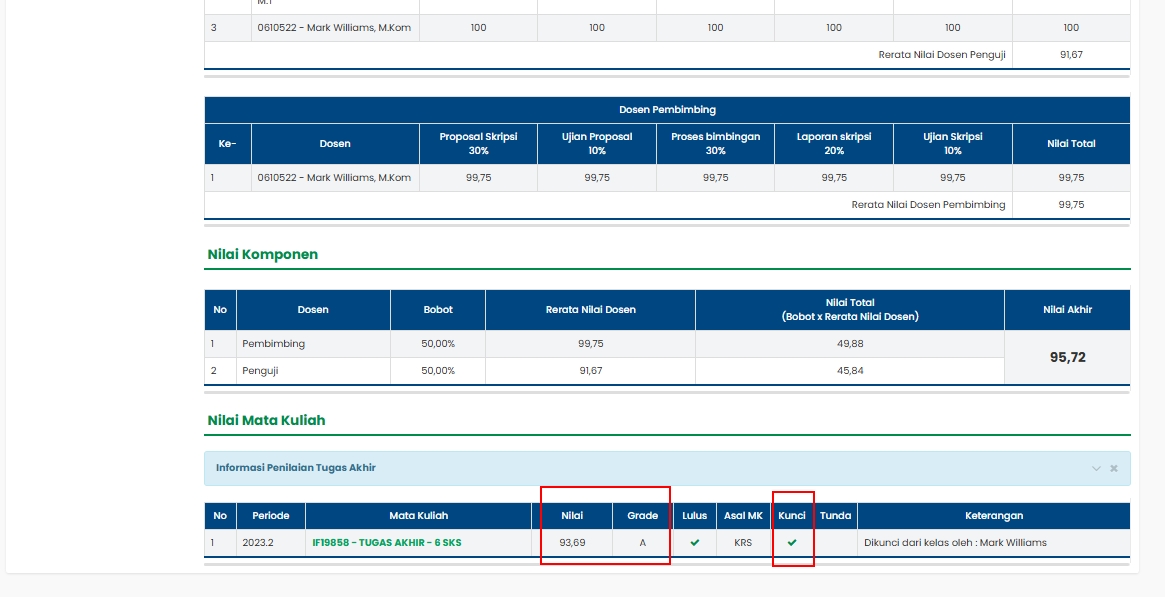Viewport: 1165px width, 597px height.
Task: Open the IF19858 - TUGAS AKHIR course link
Action: click(x=386, y=543)
